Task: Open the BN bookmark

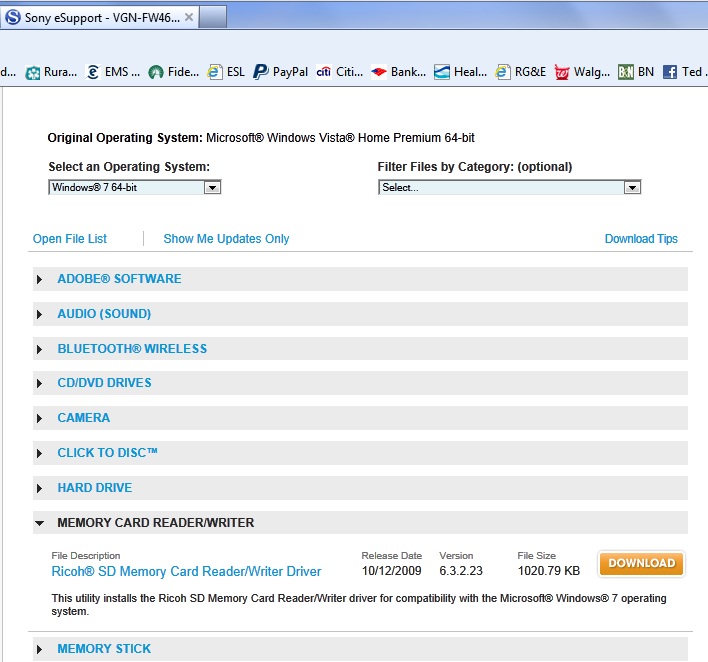Action: click(x=636, y=72)
